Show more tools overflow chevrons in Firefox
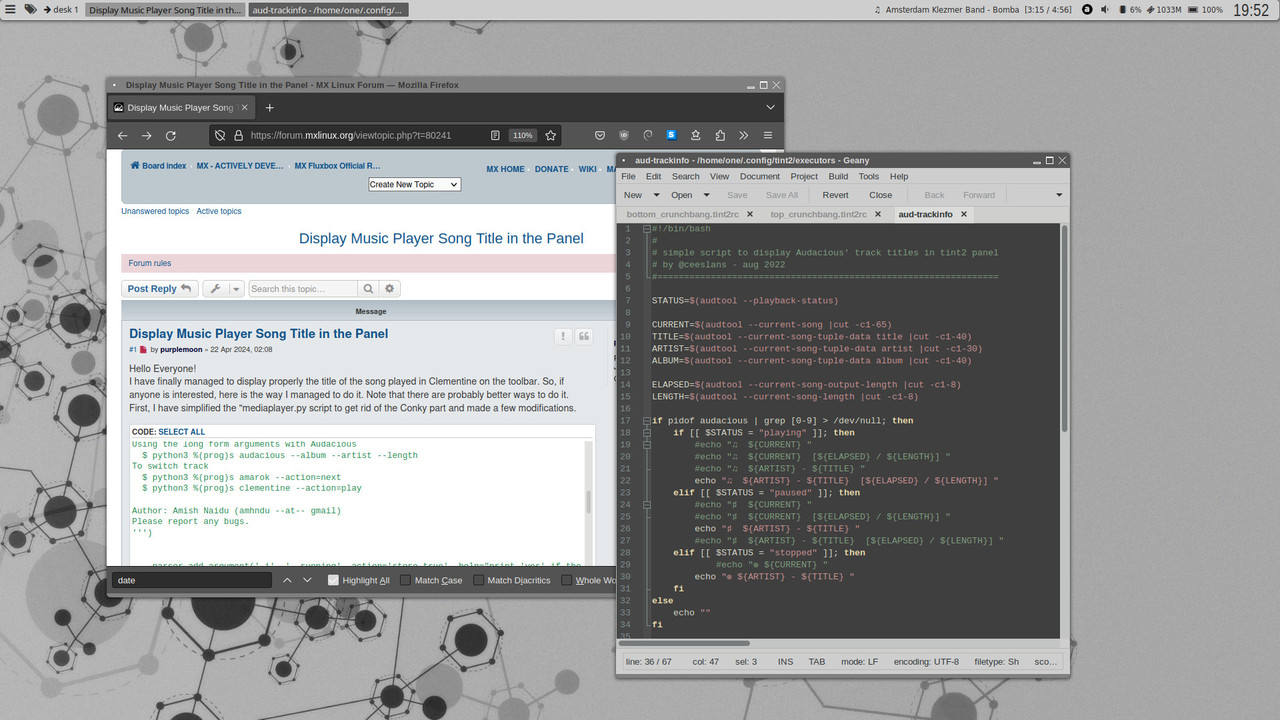 pyautogui.click(x=744, y=135)
